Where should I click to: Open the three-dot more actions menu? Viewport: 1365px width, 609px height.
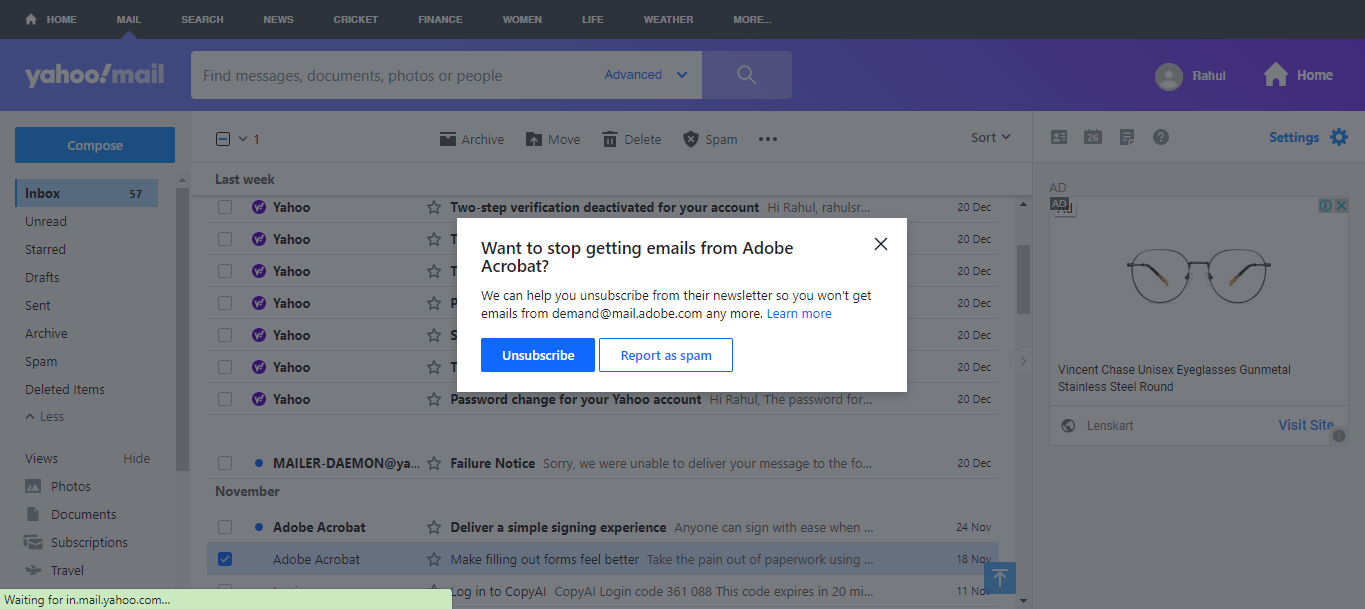click(x=768, y=139)
